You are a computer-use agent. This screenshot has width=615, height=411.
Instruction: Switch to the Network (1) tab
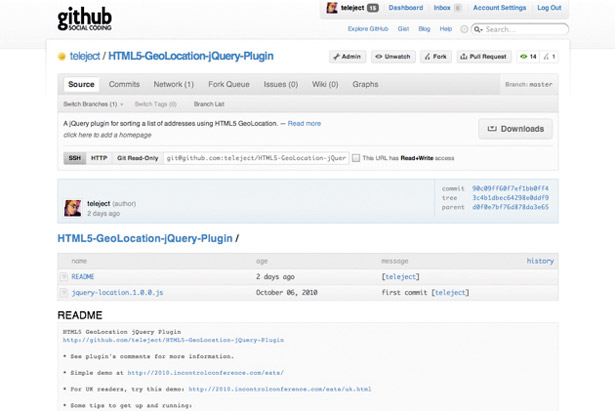(173, 84)
